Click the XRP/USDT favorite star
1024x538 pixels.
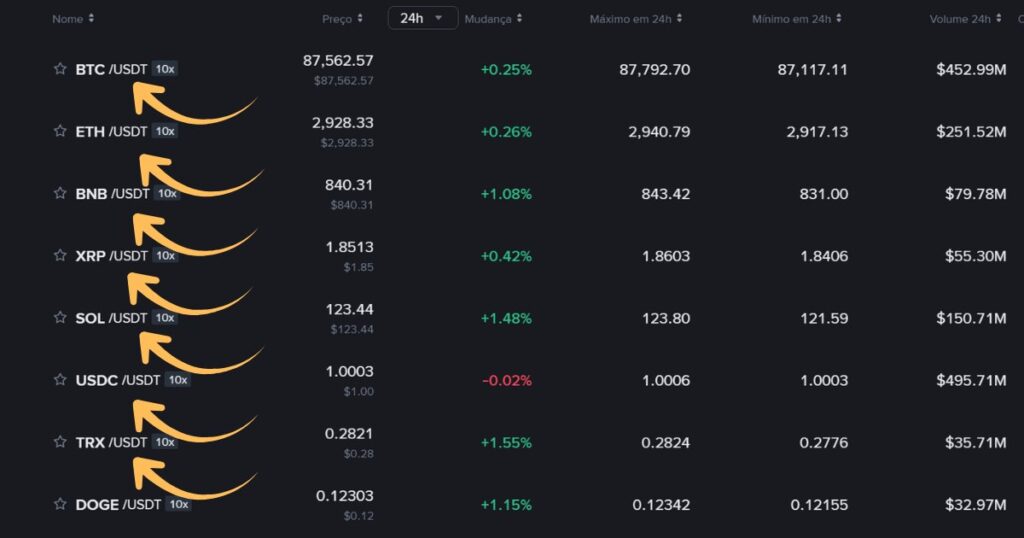pyautogui.click(x=60, y=255)
